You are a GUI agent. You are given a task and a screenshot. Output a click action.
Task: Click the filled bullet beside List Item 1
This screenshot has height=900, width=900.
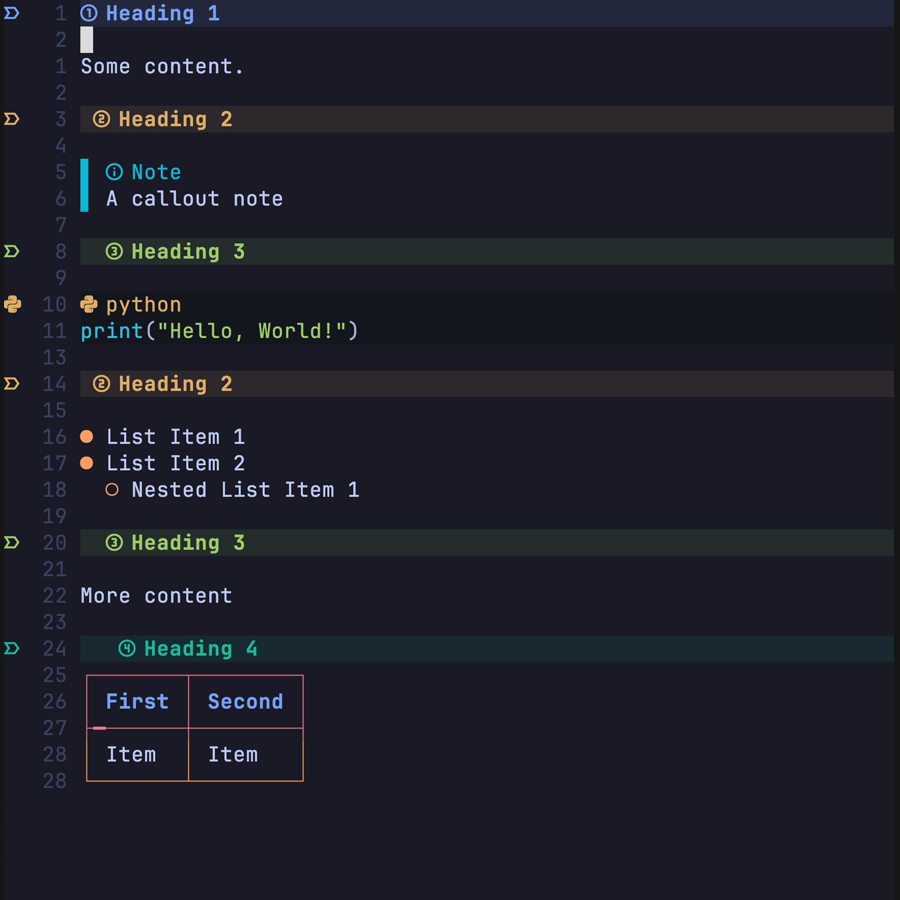pyautogui.click(x=86, y=437)
